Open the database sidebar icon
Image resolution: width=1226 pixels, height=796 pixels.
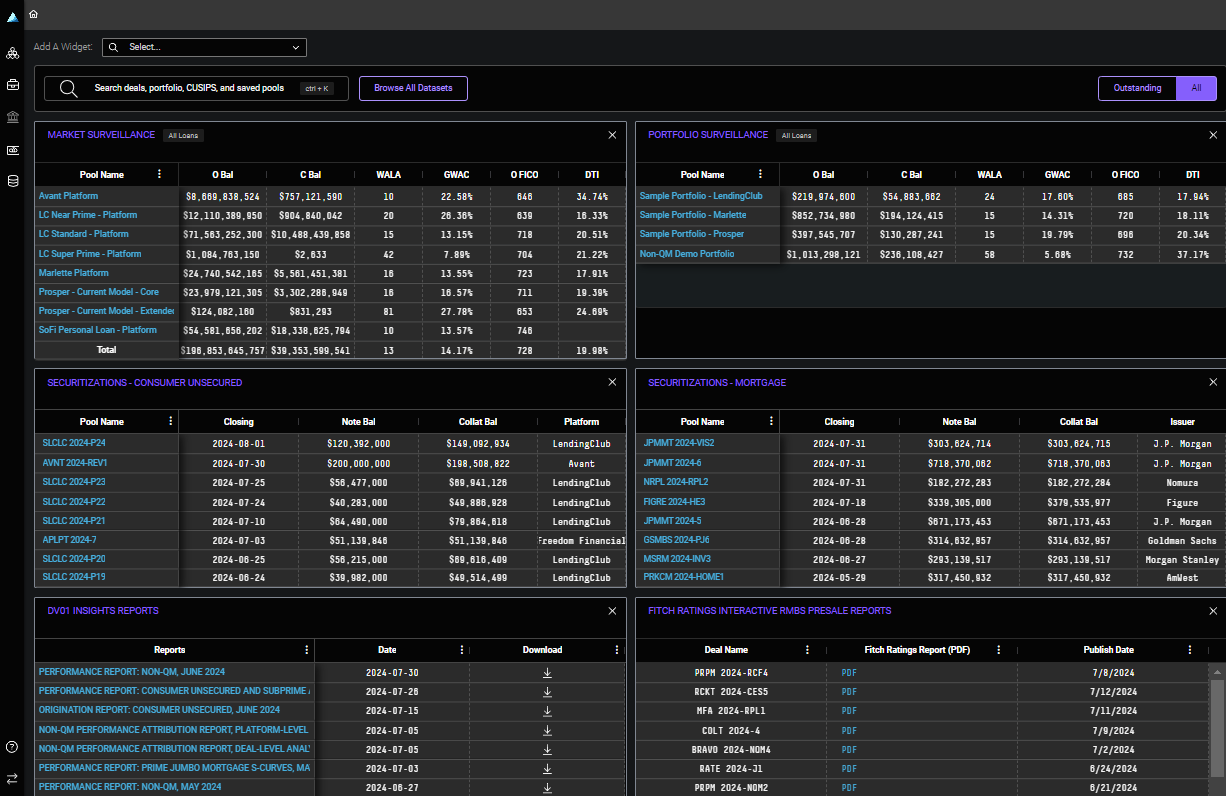click(12, 181)
